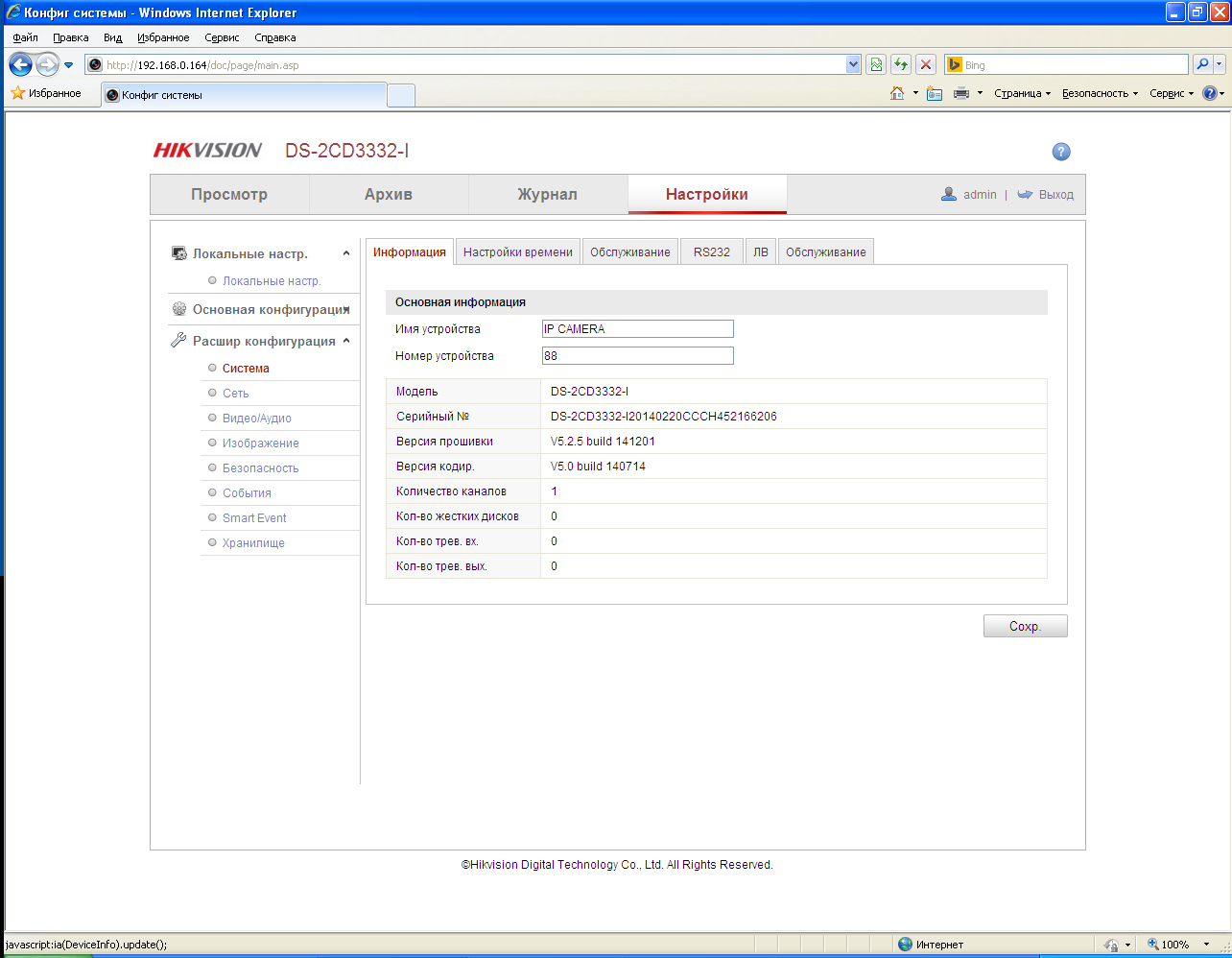The width and height of the screenshot is (1232, 958).
Task: Click the Home page house icon
Action: pos(897,93)
